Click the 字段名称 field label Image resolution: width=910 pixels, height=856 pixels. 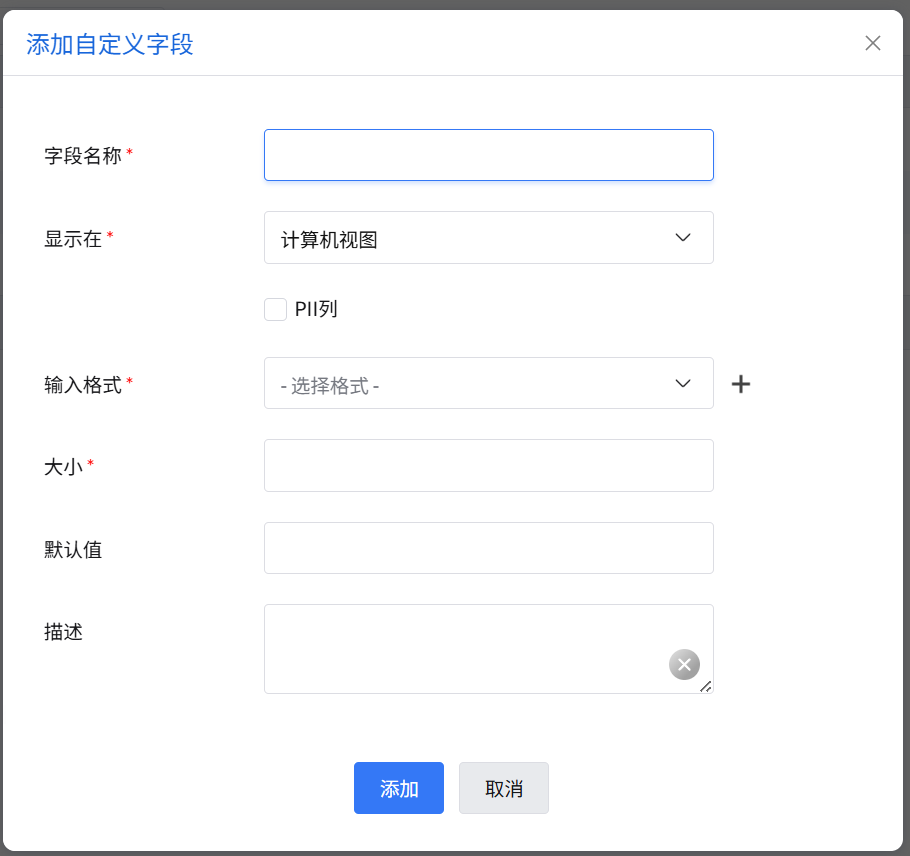coord(83,156)
